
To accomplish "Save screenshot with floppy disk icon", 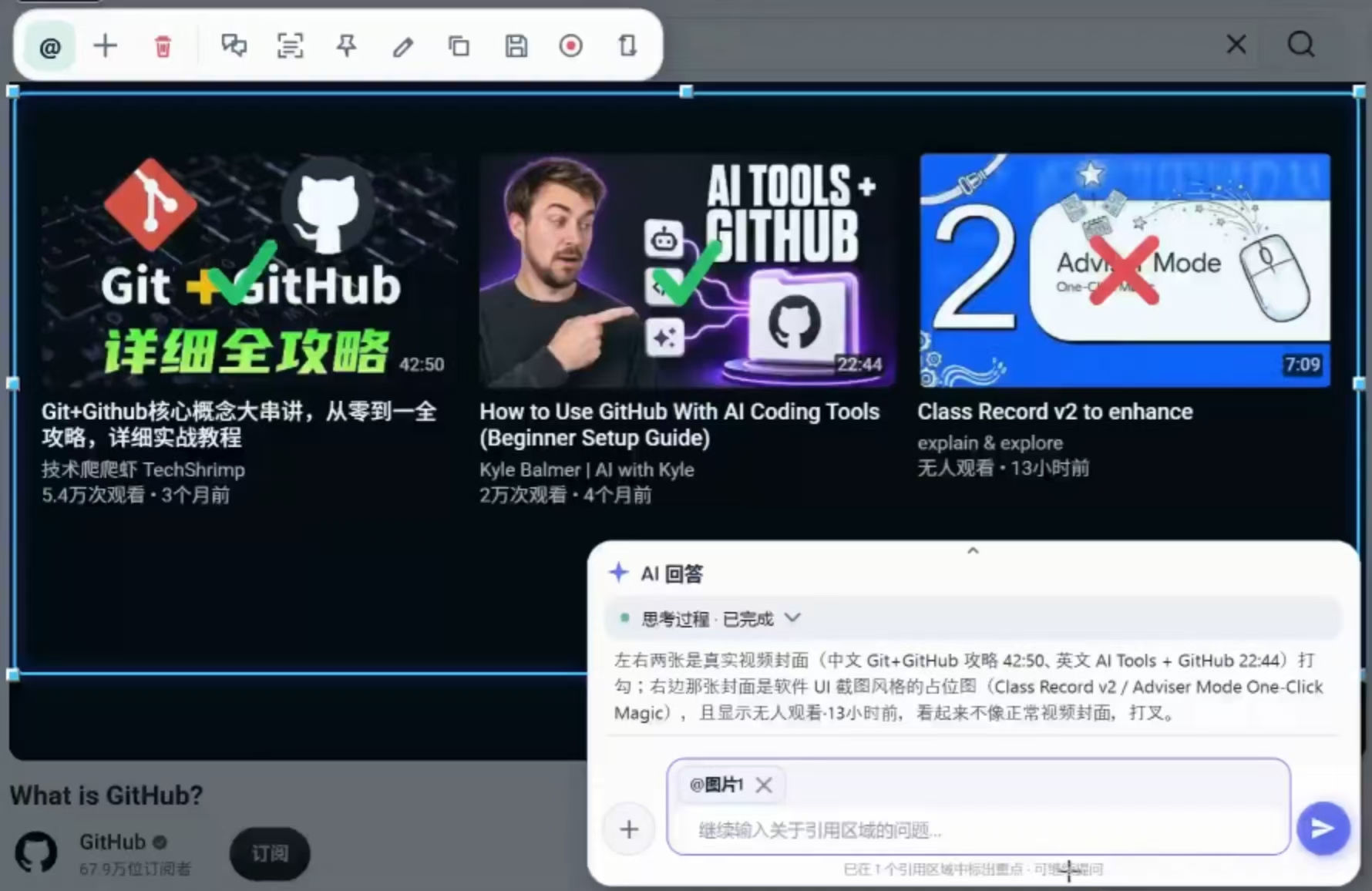I will point(516,46).
